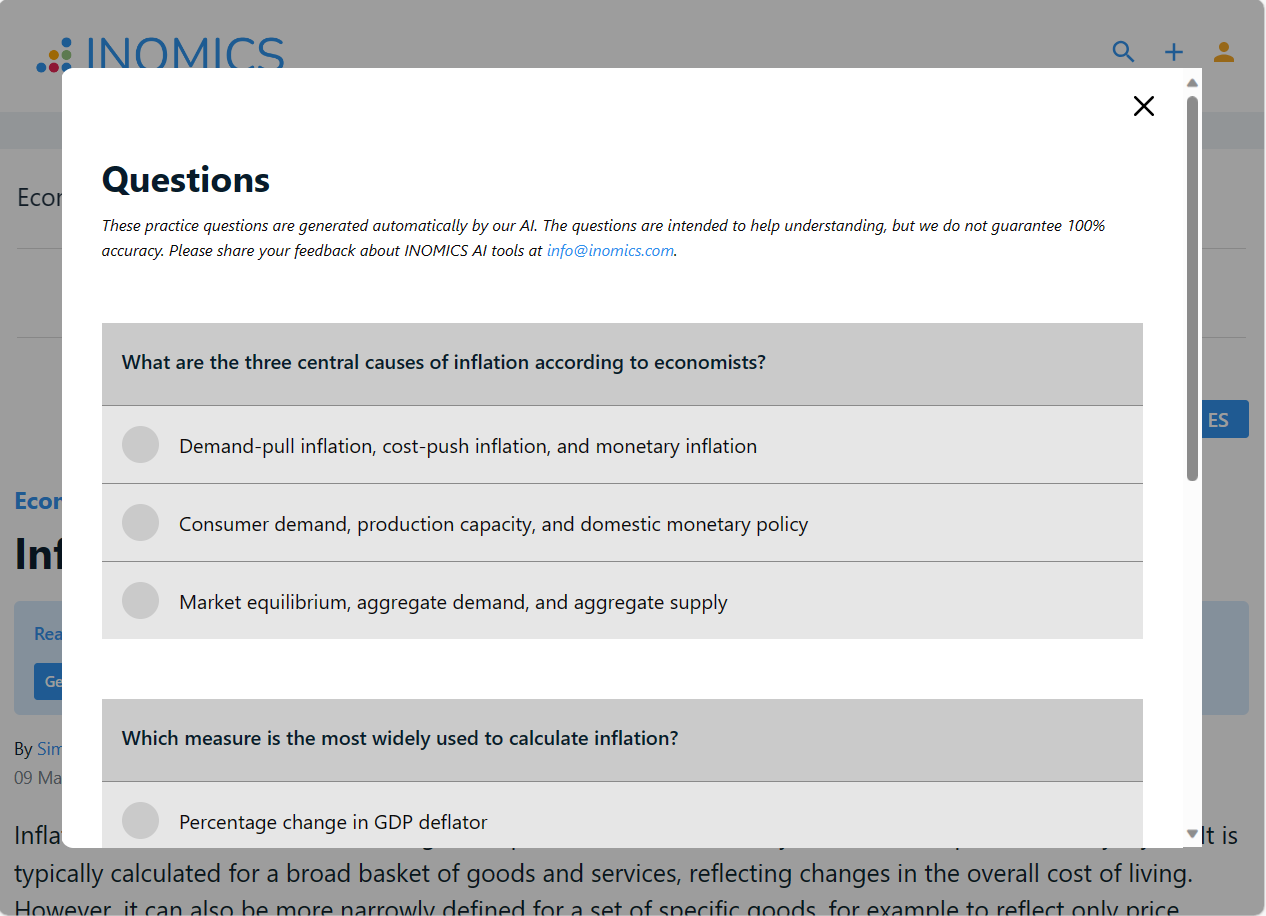Select Consumer demand, production capacity answer
This screenshot has width=1266, height=916.
(141, 523)
